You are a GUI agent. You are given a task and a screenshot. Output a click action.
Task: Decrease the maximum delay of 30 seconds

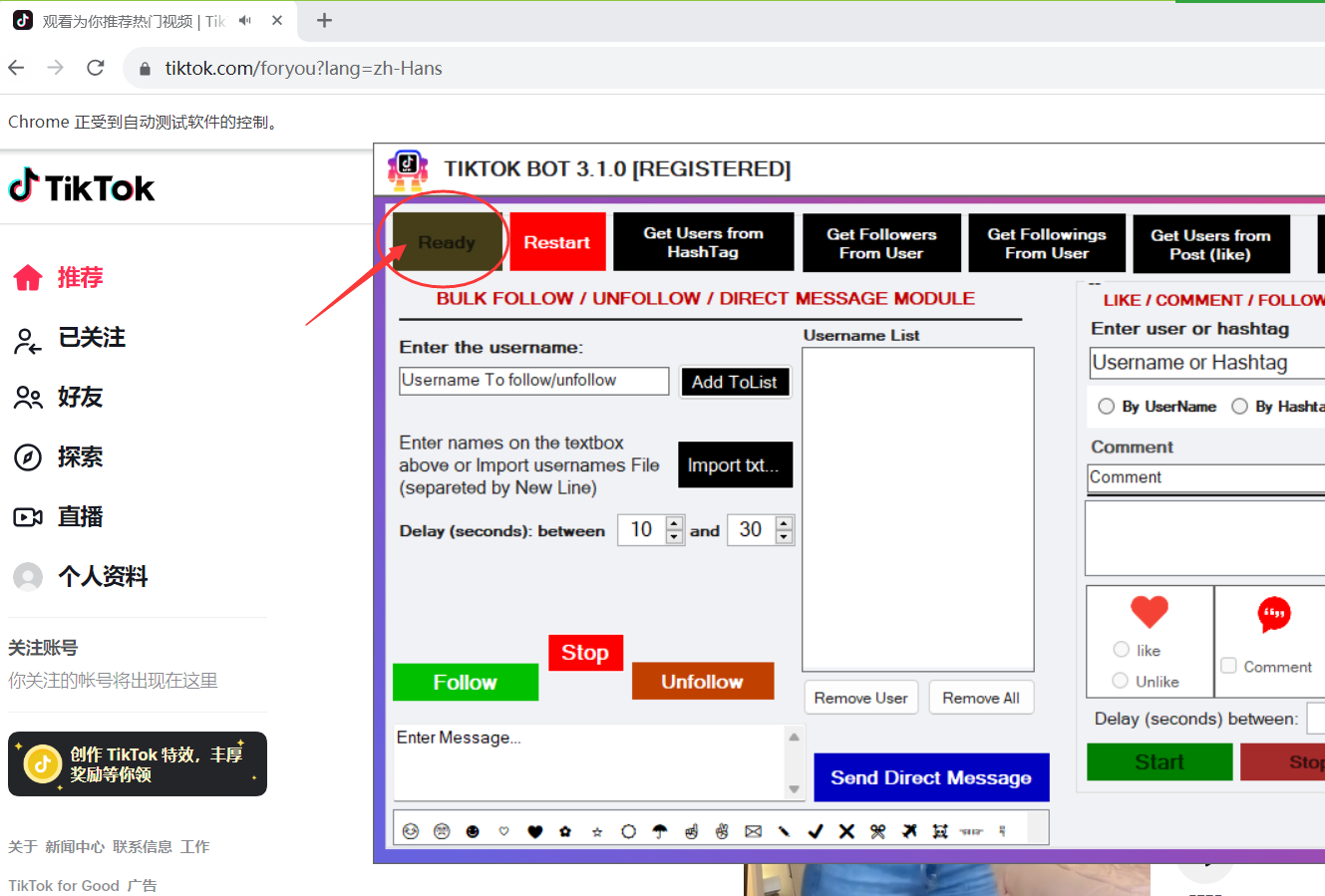(x=785, y=537)
